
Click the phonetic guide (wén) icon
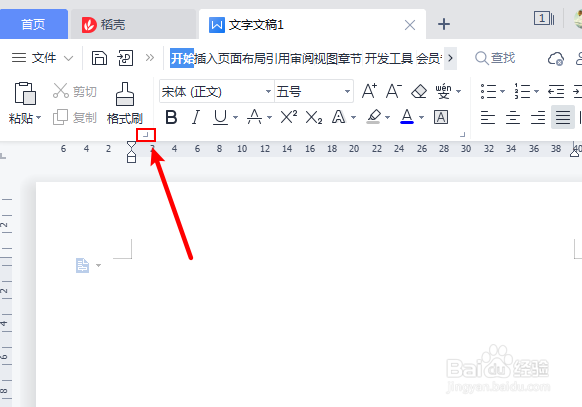click(443, 91)
